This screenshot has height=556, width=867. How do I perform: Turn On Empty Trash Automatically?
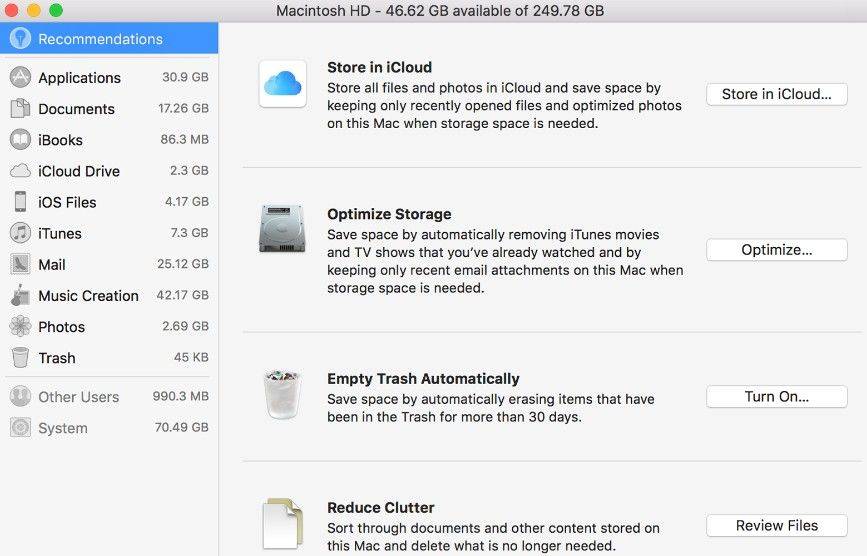(776, 397)
